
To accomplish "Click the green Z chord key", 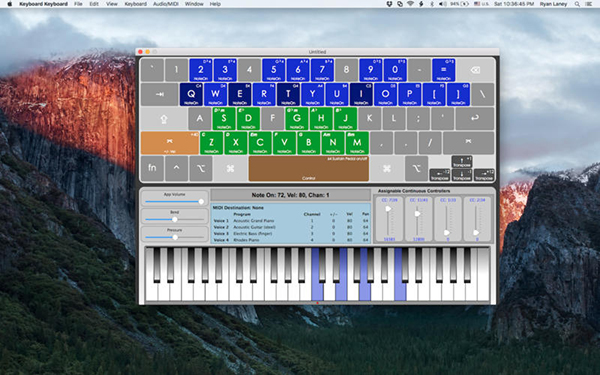I will [x=211, y=143].
